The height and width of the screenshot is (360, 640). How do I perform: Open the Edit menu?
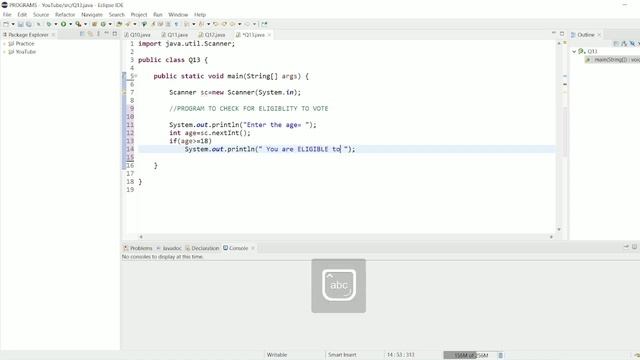coord(22,15)
